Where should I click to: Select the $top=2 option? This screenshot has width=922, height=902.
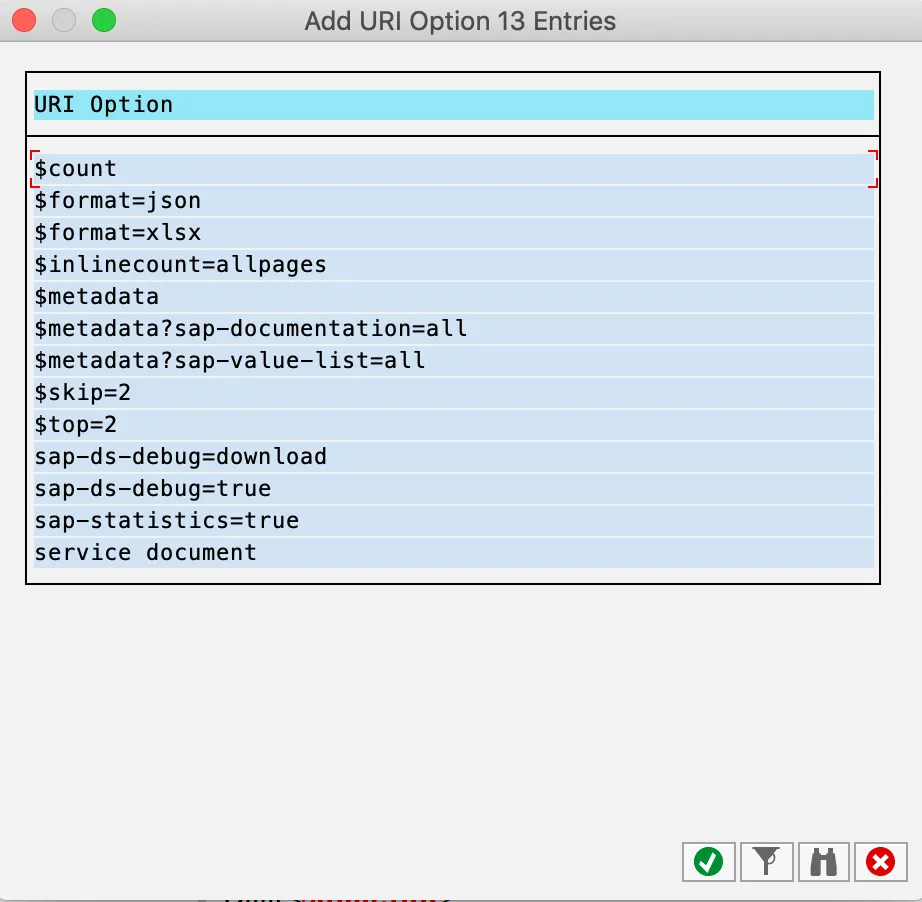tap(76, 425)
